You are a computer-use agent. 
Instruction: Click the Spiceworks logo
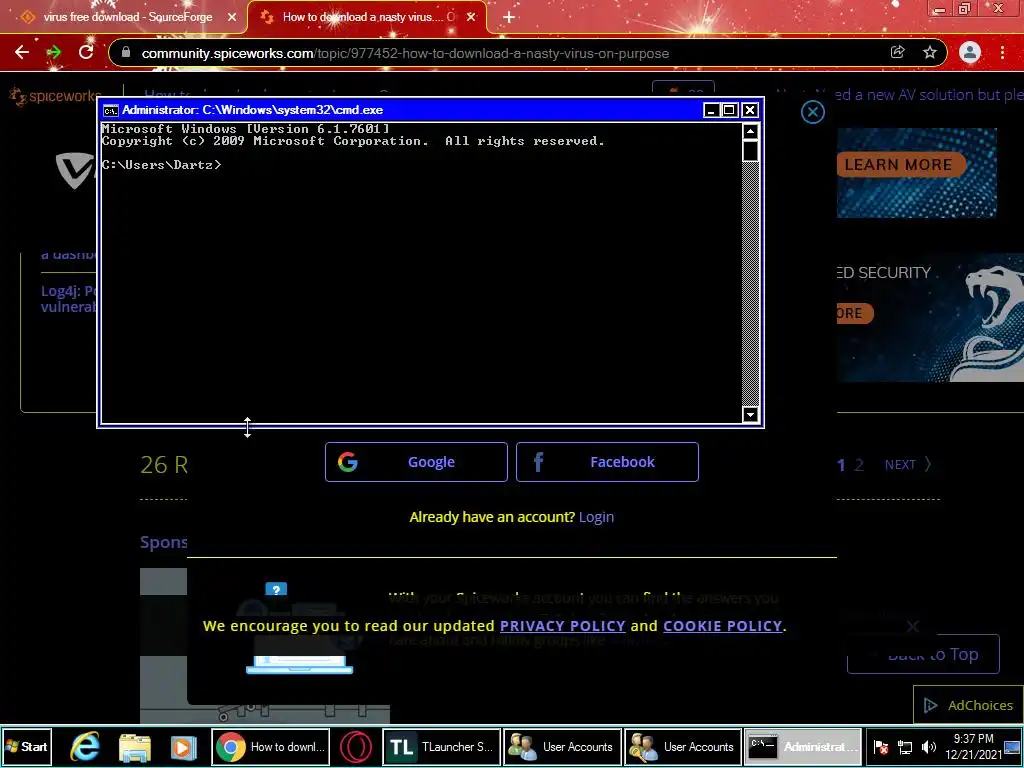pyautogui.click(x=56, y=97)
